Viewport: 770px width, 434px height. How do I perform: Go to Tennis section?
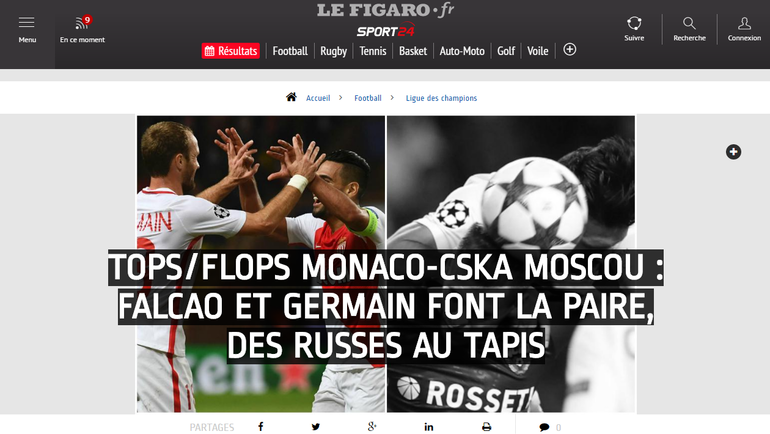(x=373, y=51)
